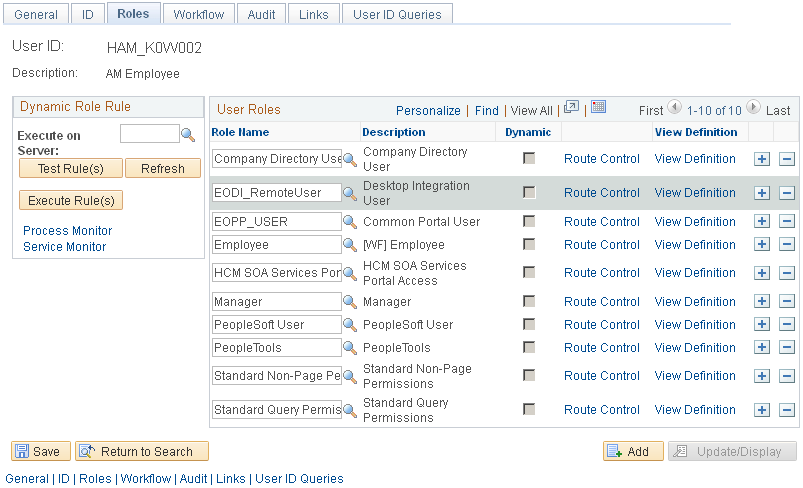This screenshot has height=488, width=803.
Task: Click Find link in User Roles
Action: [487, 111]
